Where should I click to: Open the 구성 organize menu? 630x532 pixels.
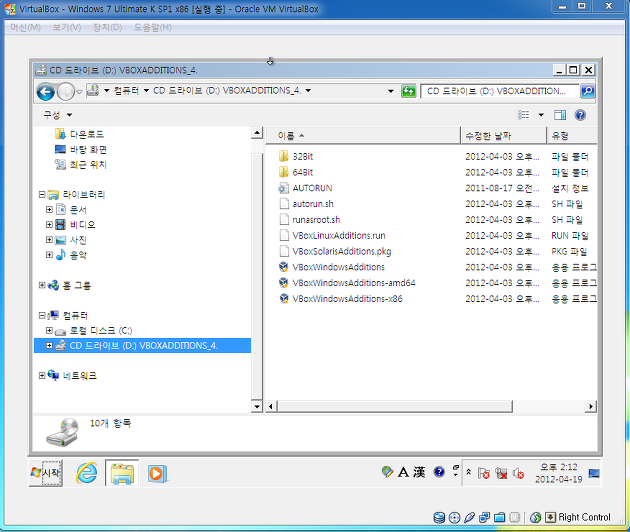click(x=57, y=115)
